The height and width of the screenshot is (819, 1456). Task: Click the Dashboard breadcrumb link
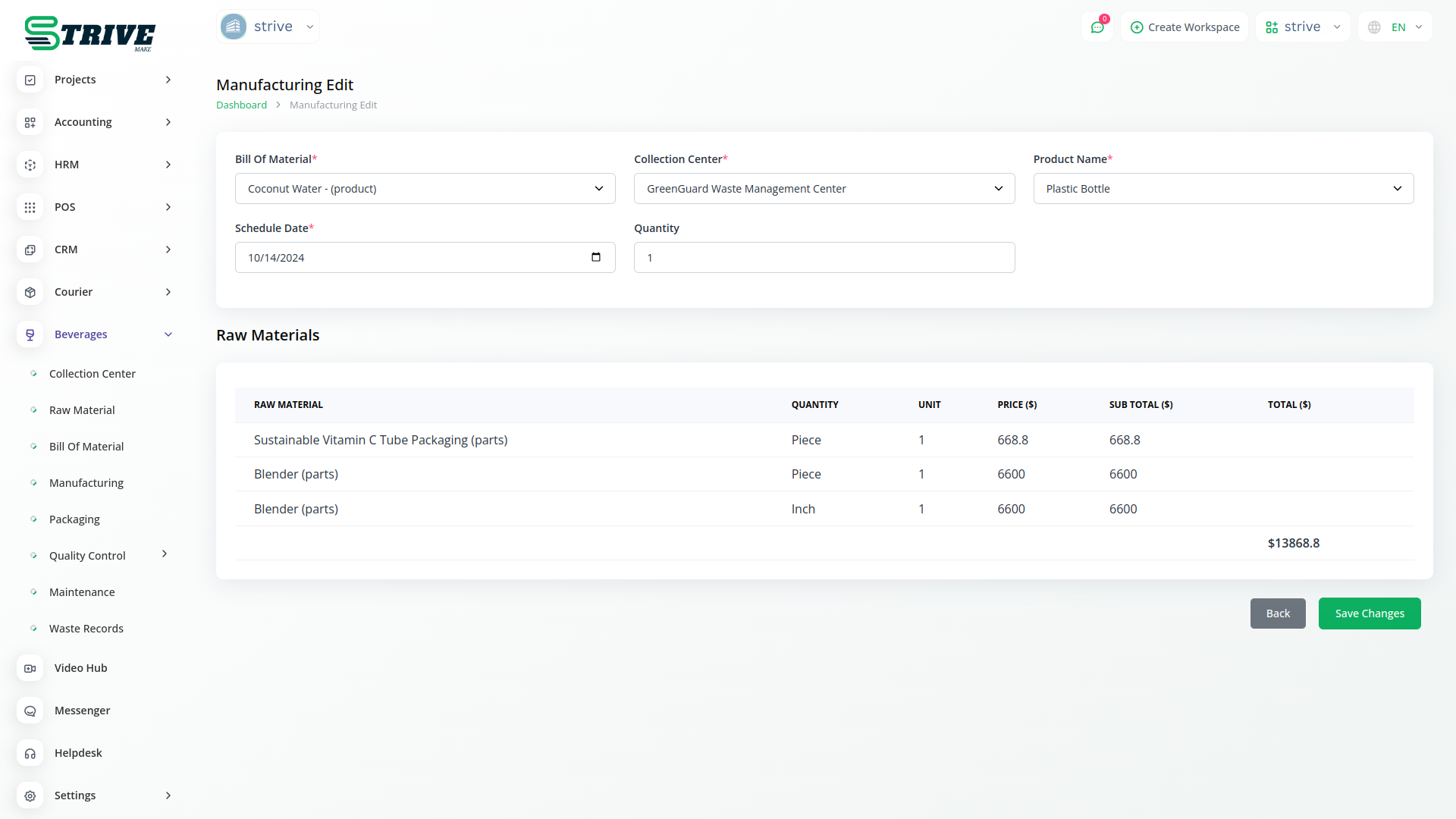241,105
